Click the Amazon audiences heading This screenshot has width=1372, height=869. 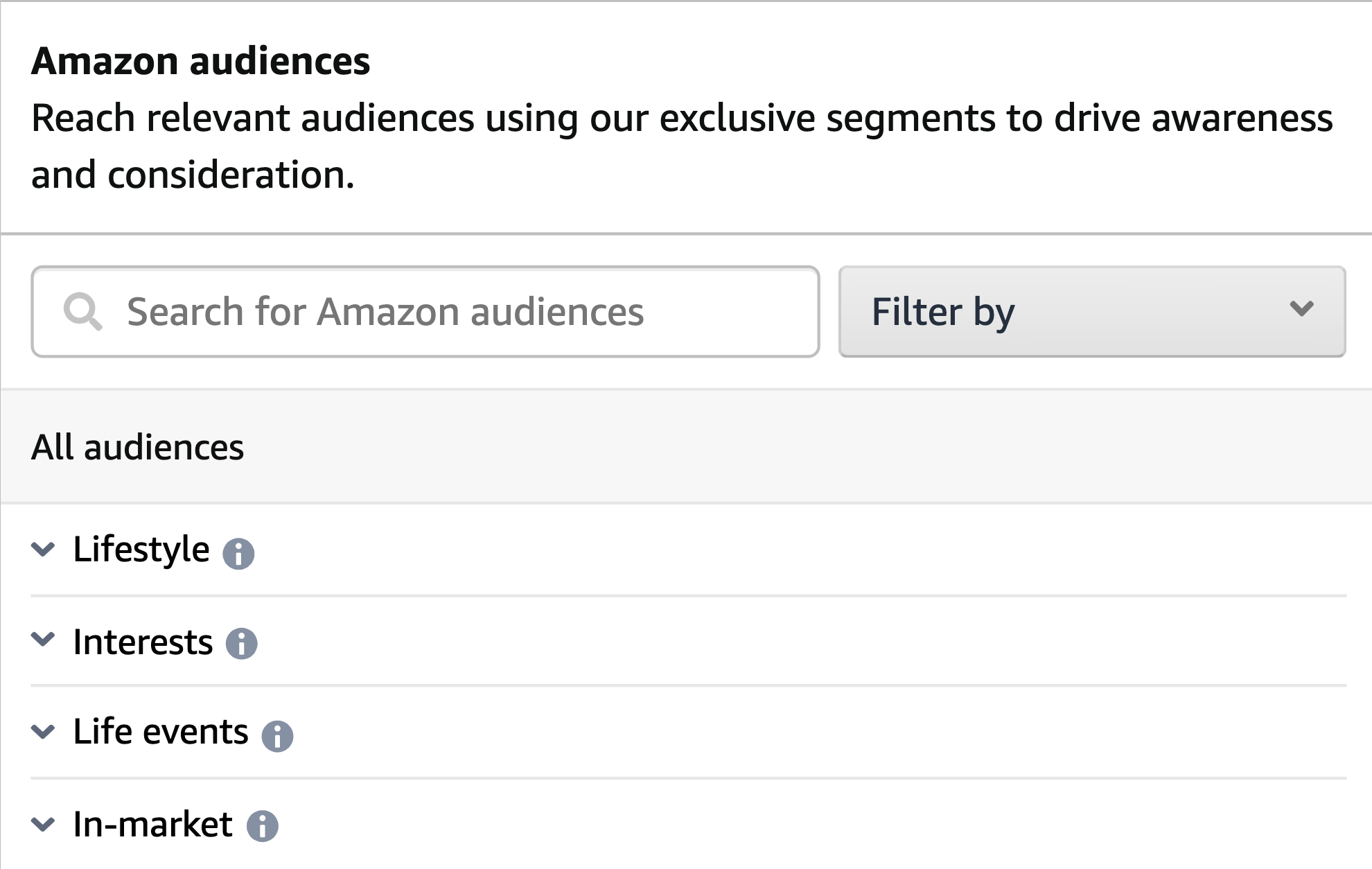(201, 61)
